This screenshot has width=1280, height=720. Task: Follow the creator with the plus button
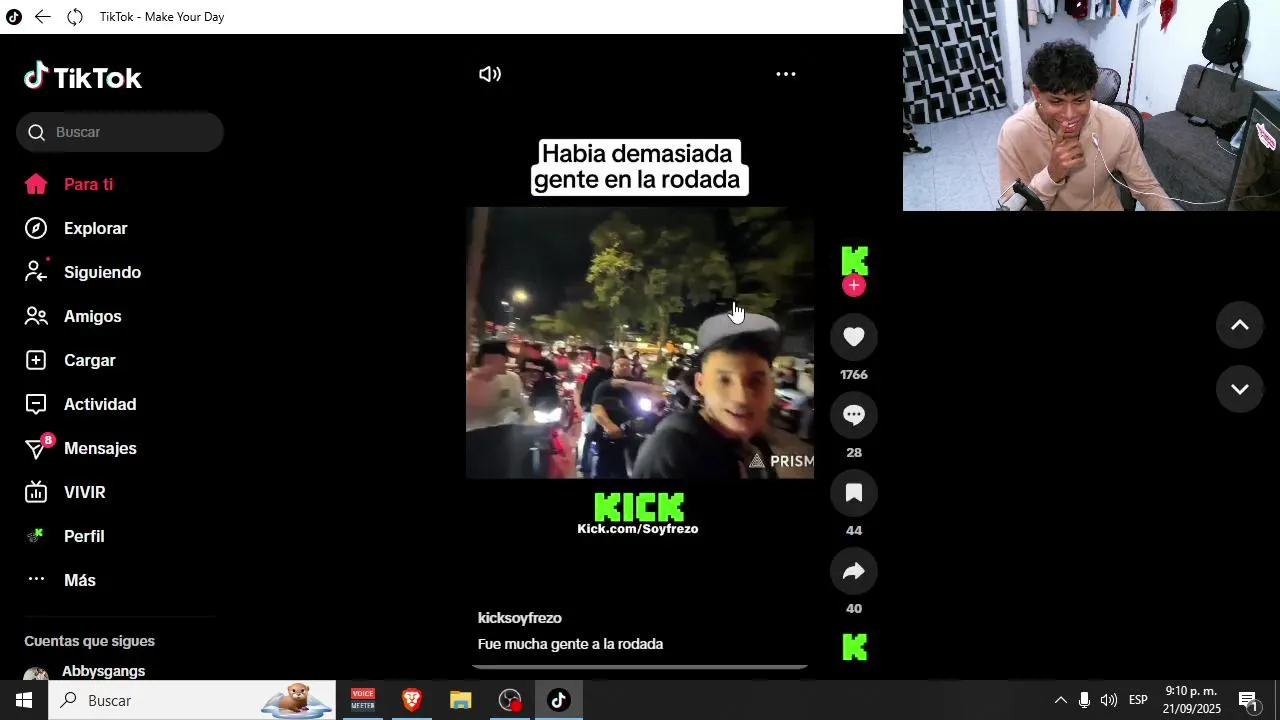(x=854, y=286)
